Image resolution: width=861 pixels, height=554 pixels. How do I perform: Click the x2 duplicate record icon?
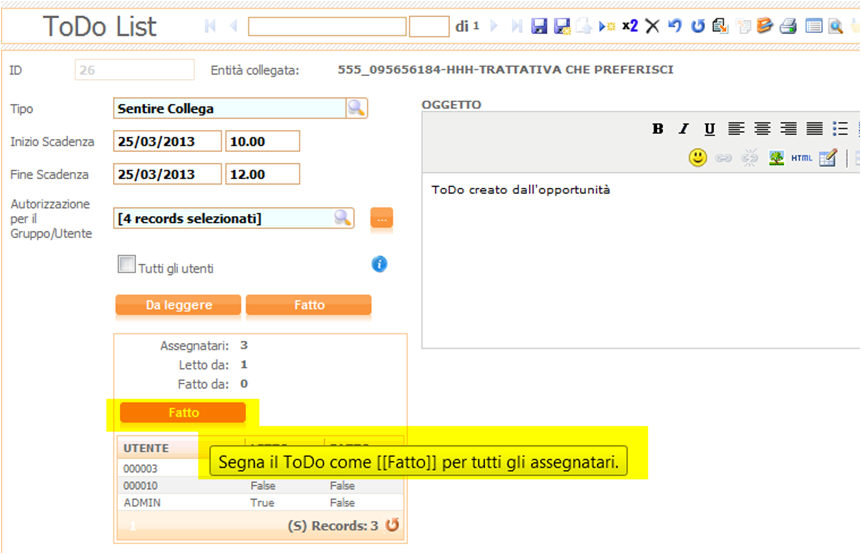(x=630, y=26)
